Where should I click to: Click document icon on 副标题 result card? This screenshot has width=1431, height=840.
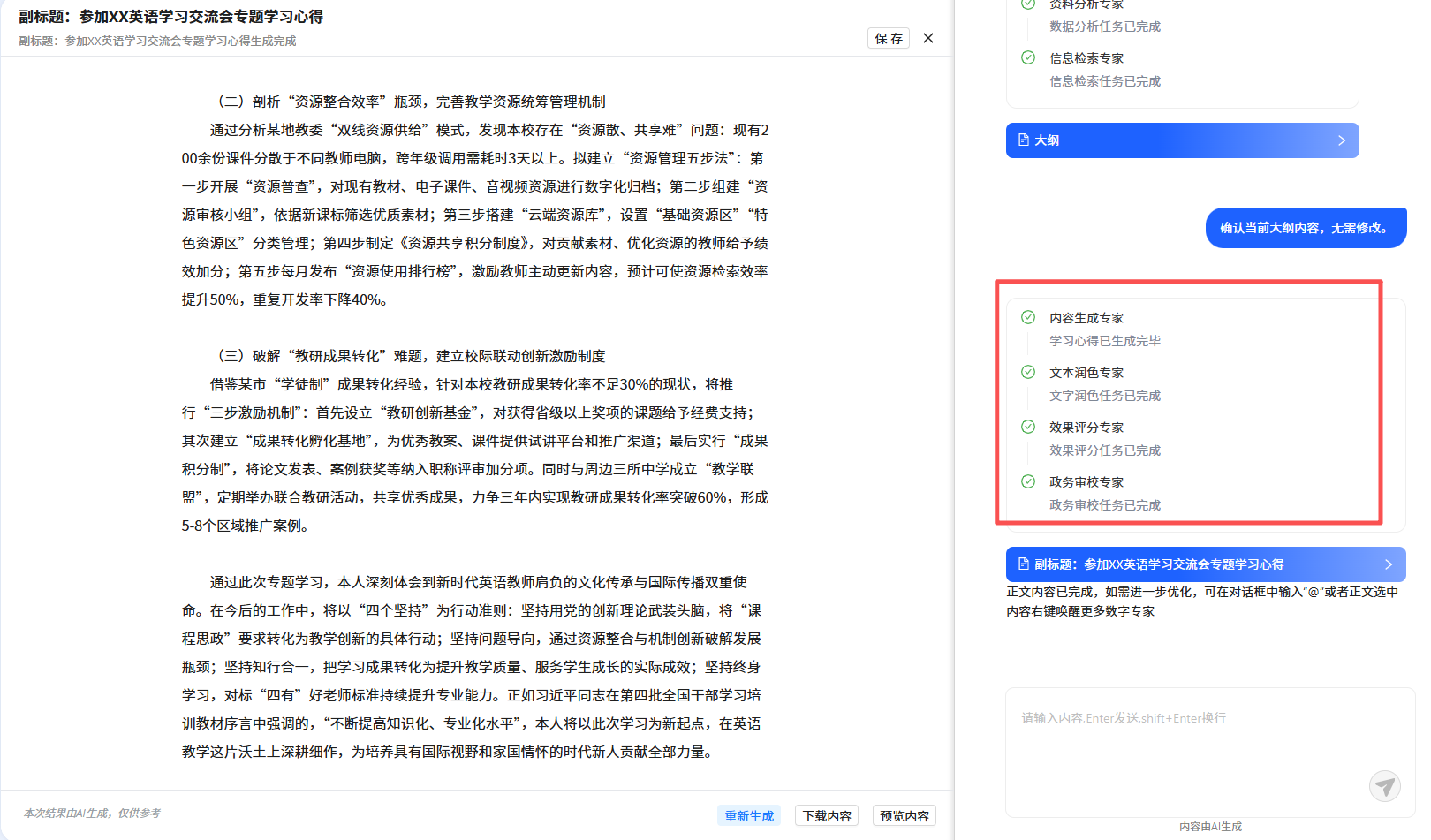[1024, 564]
